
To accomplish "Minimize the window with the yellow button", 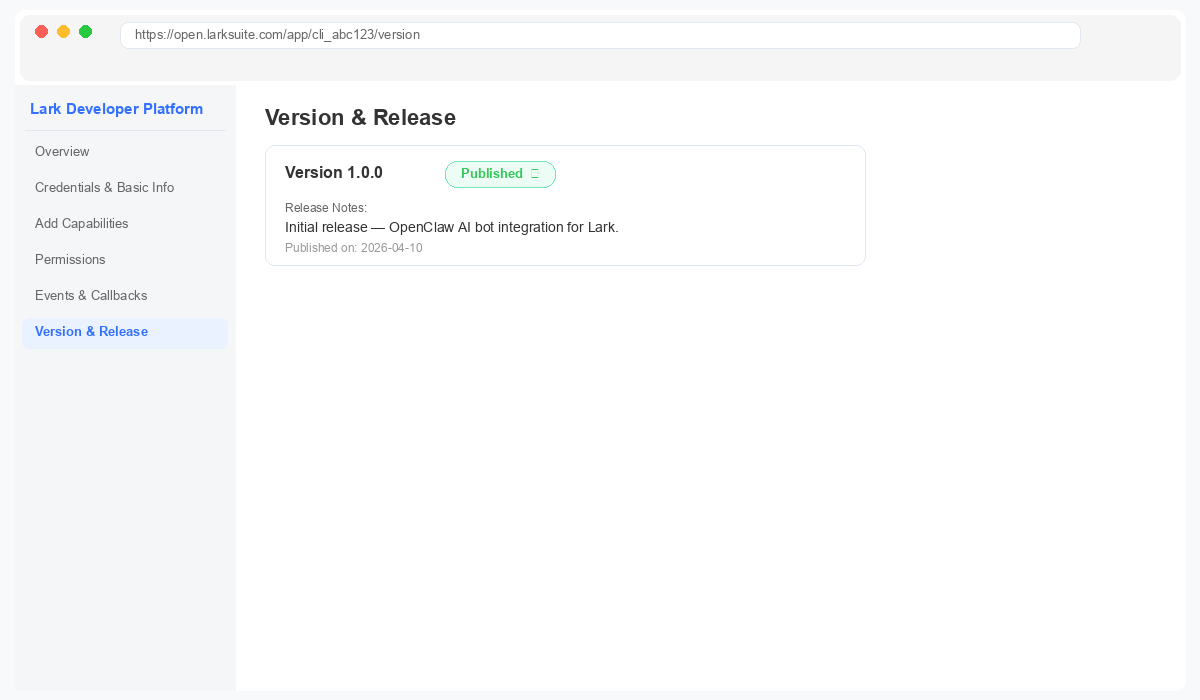I will pos(64,32).
